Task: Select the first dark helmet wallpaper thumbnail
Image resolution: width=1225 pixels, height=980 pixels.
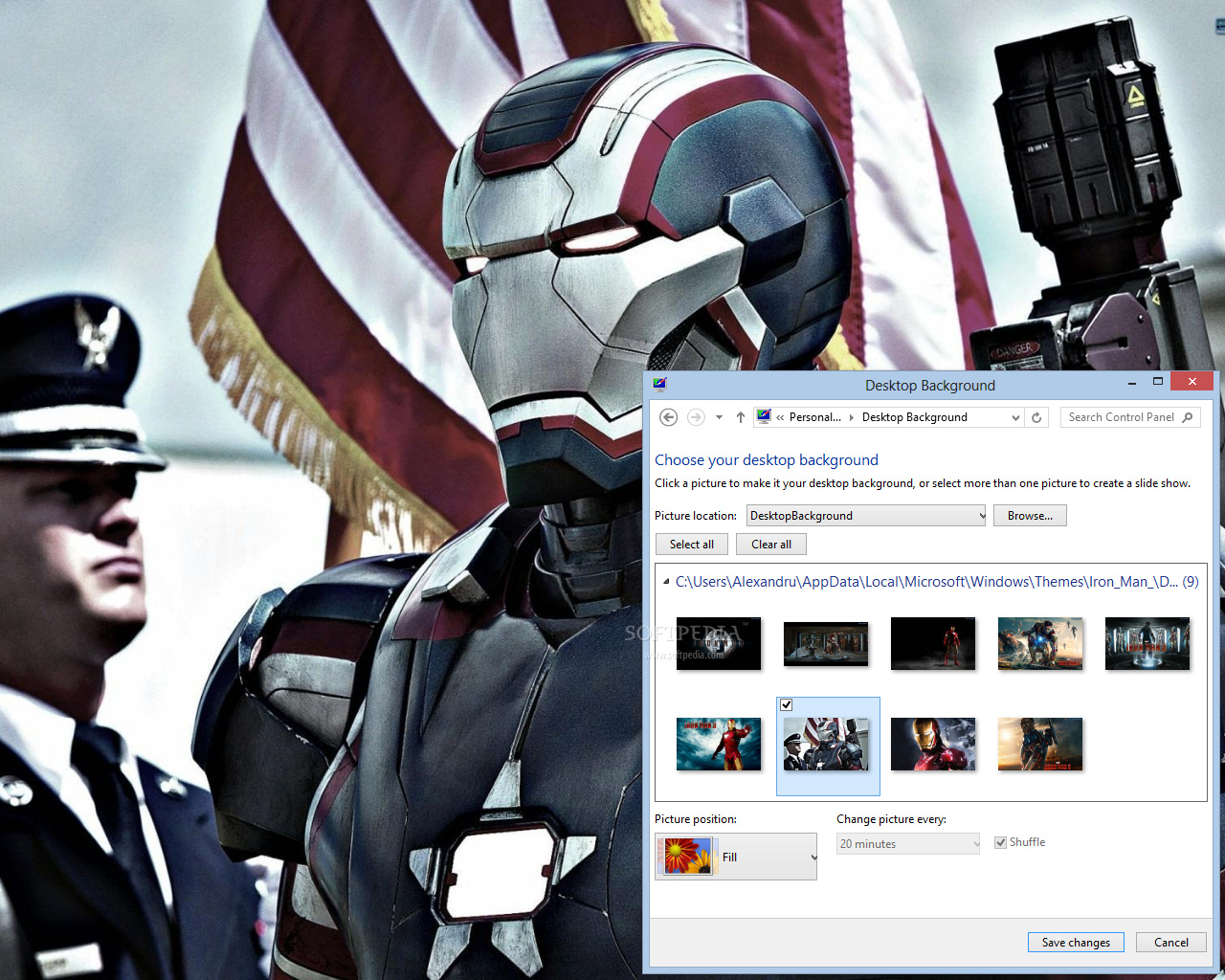Action: [719, 644]
